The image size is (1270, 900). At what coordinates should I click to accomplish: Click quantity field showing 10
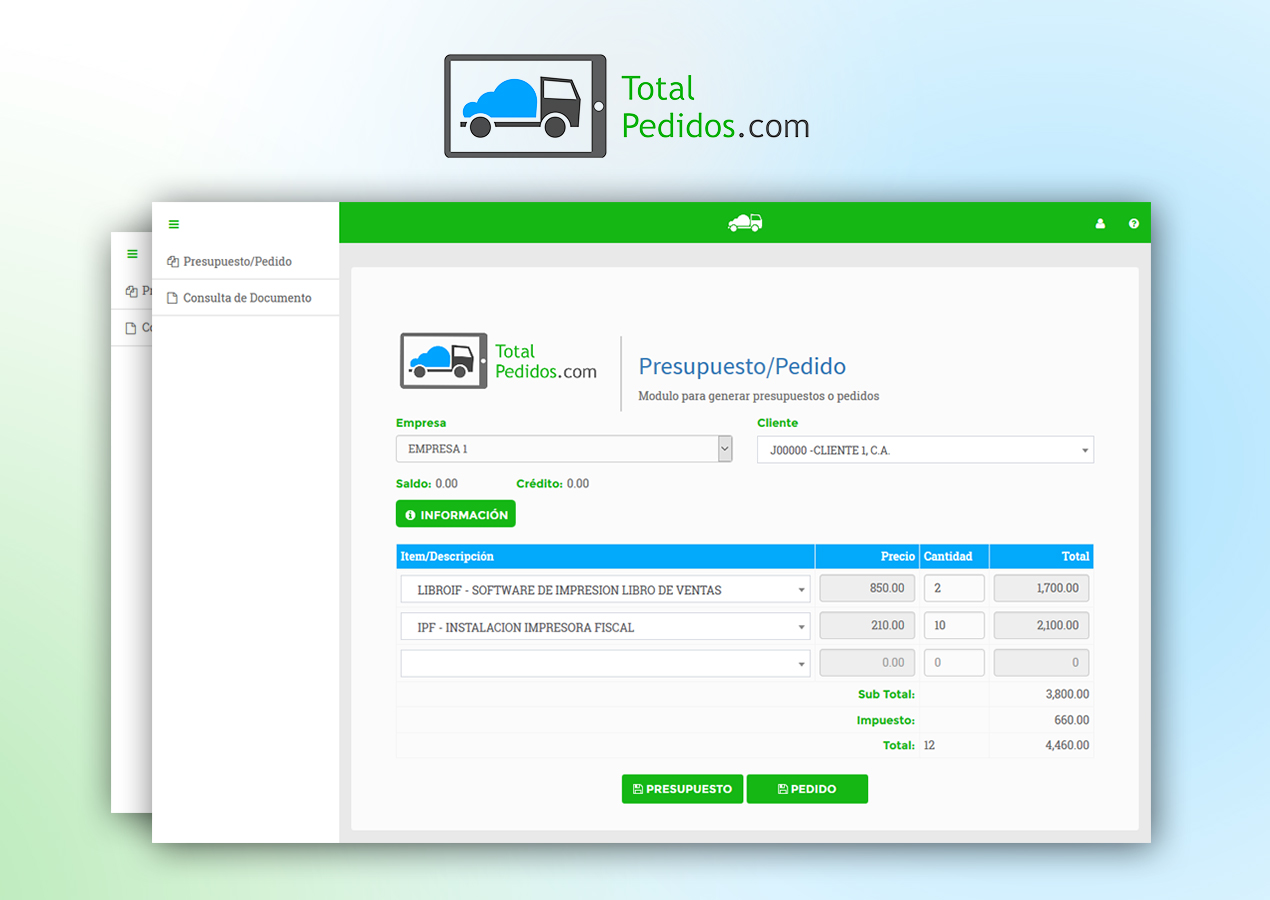(953, 625)
